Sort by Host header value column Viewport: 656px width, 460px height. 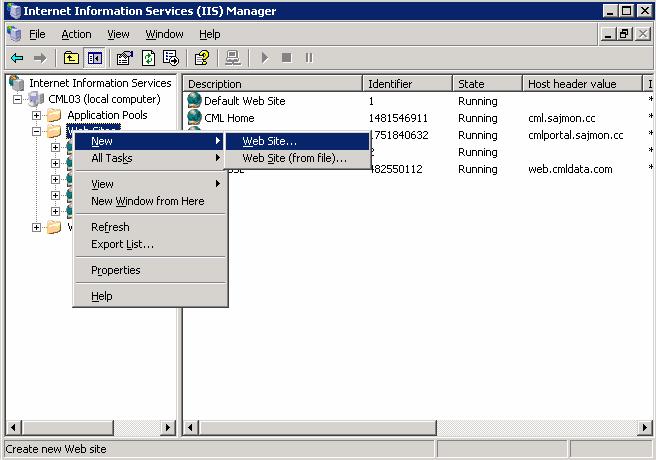(582, 84)
